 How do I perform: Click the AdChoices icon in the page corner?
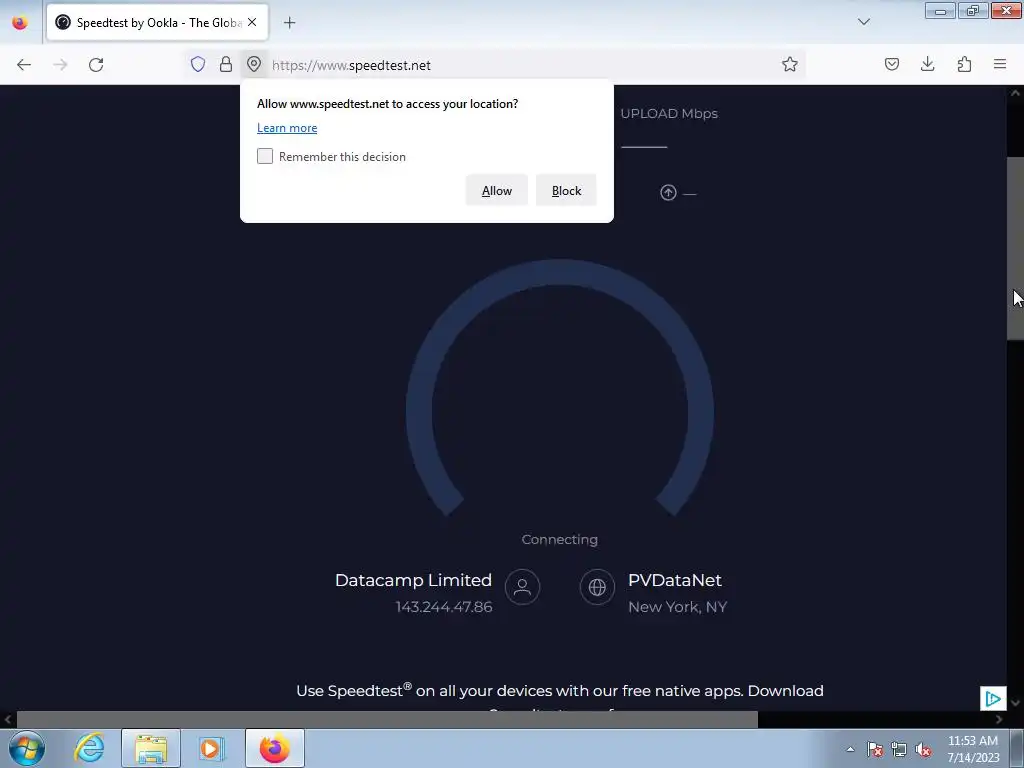(x=993, y=699)
